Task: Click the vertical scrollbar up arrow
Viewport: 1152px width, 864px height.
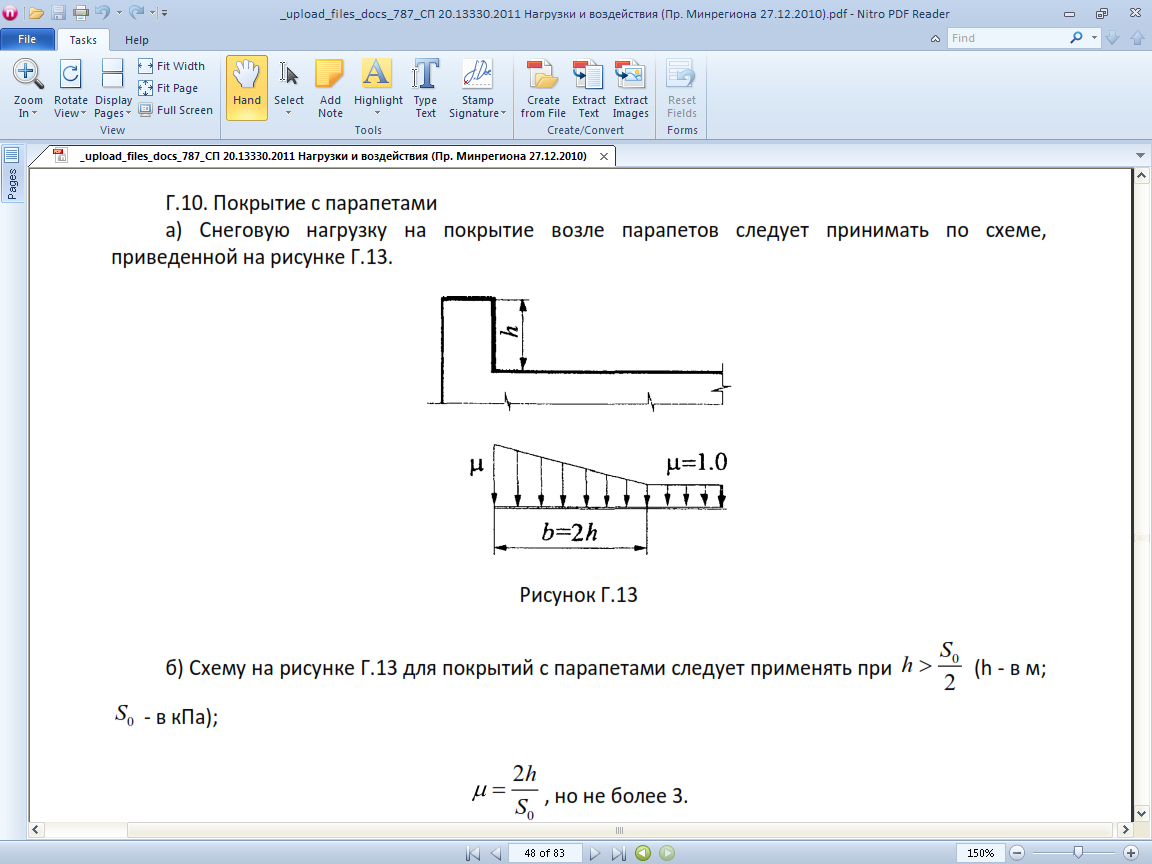Action: point(1142,175)
